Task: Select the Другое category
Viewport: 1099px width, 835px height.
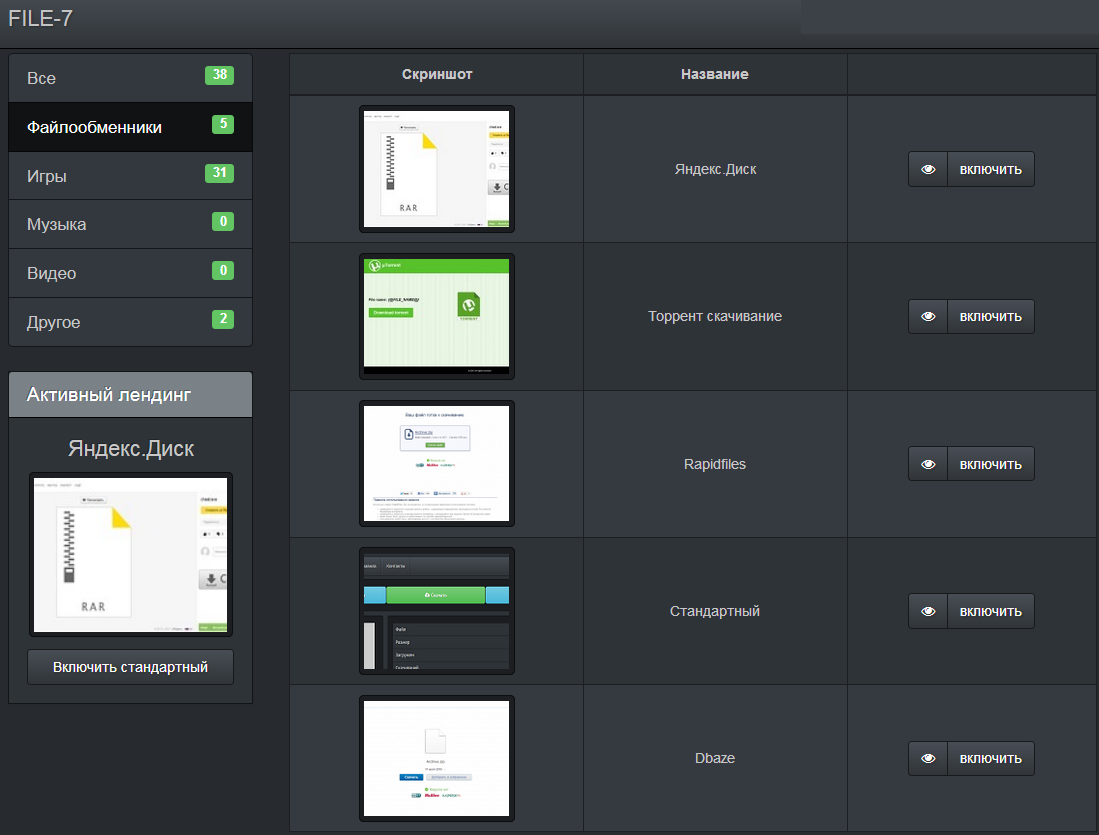Action: coord(130,322)
